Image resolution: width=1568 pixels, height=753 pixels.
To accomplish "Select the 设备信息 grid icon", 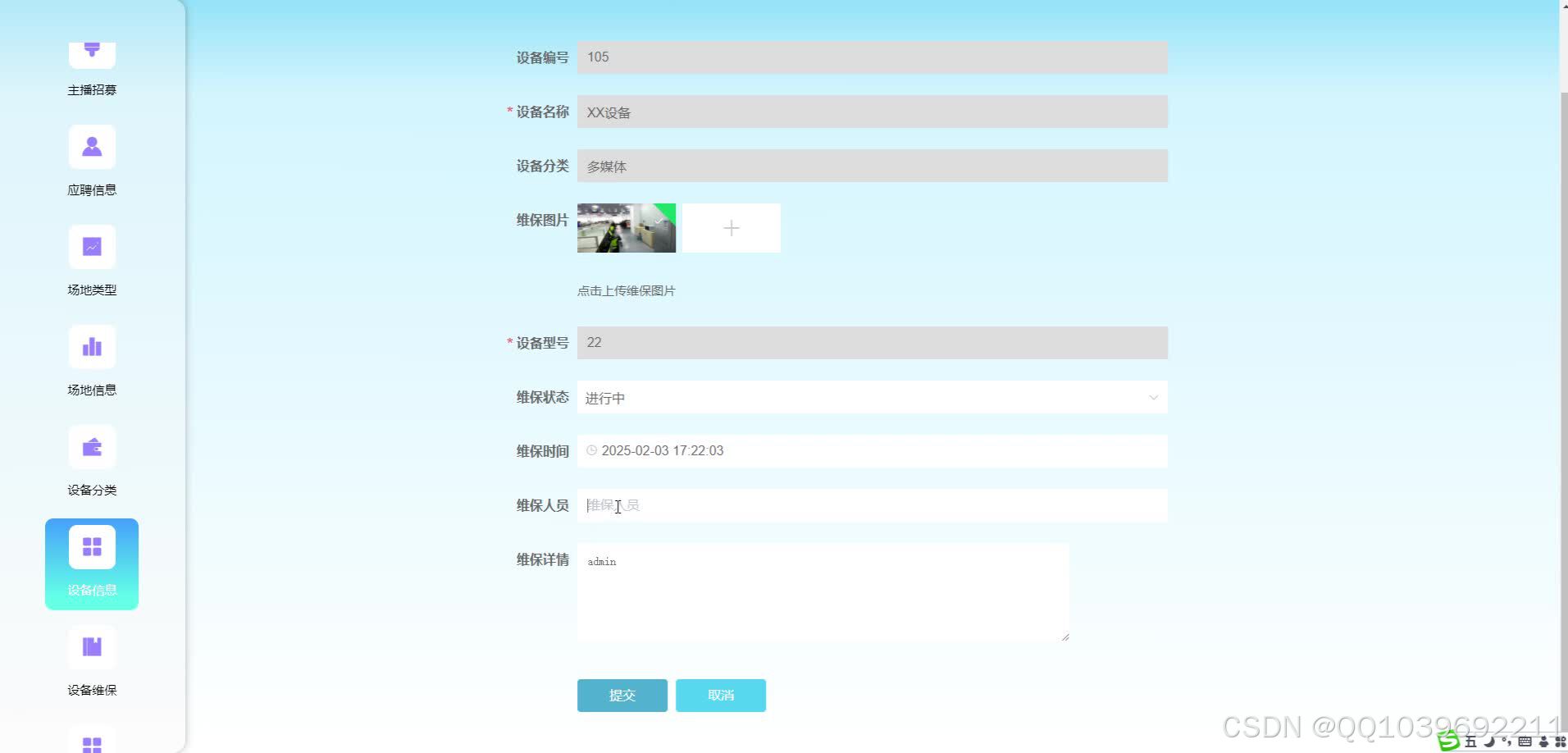I will [x=92, y=547].
